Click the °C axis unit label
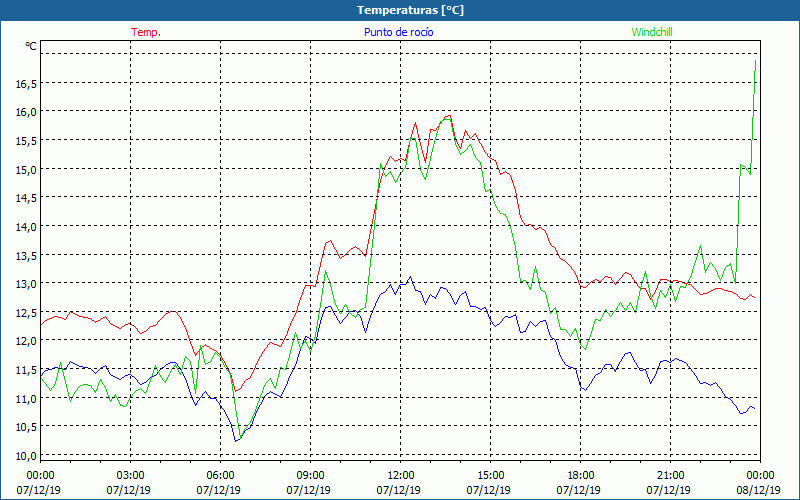Image resolution: width=800 pixels, height=500 pixels. [x=31, y=46]
